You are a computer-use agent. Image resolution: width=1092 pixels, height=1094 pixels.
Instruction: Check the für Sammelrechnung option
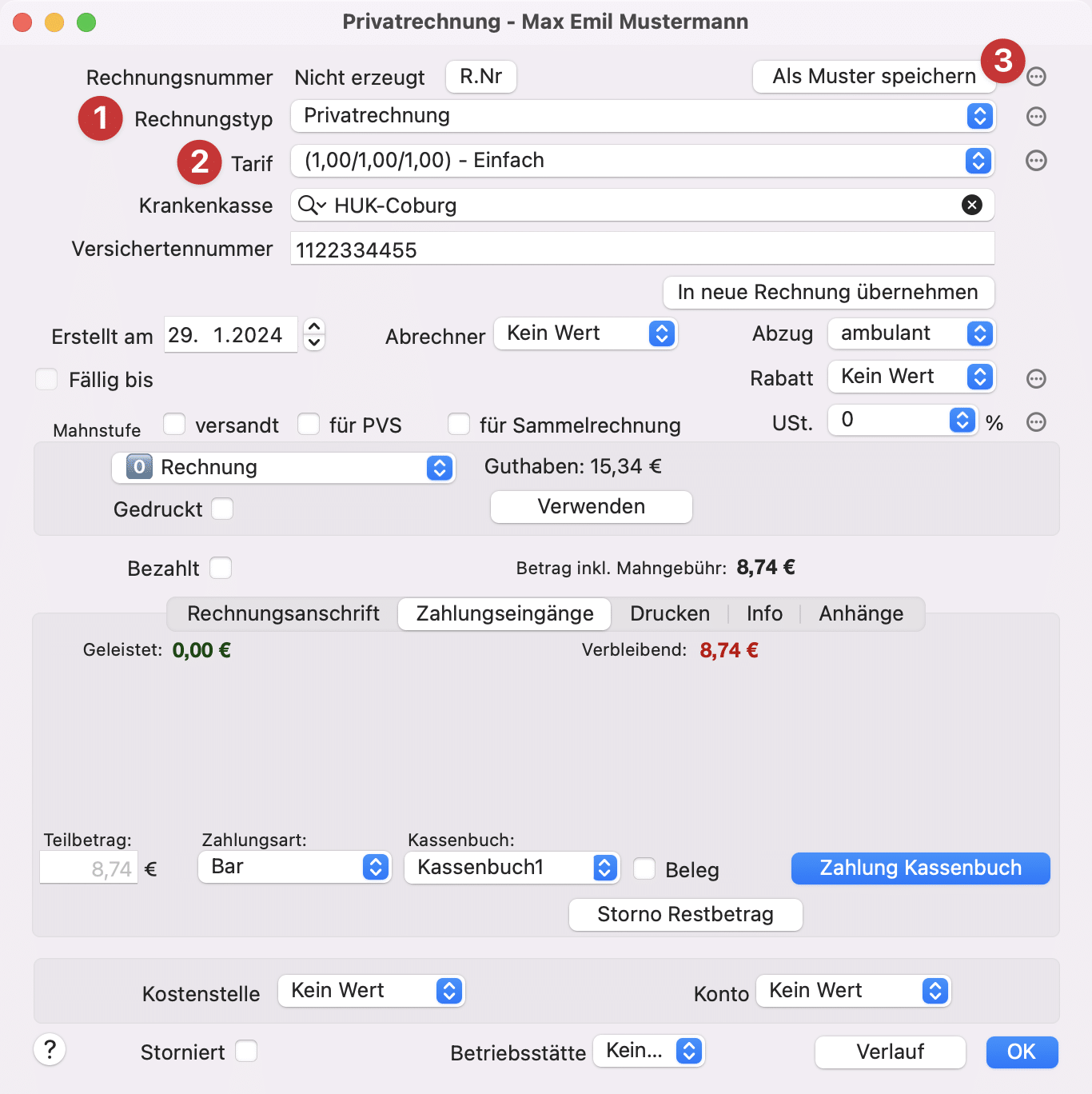(459, 424)
